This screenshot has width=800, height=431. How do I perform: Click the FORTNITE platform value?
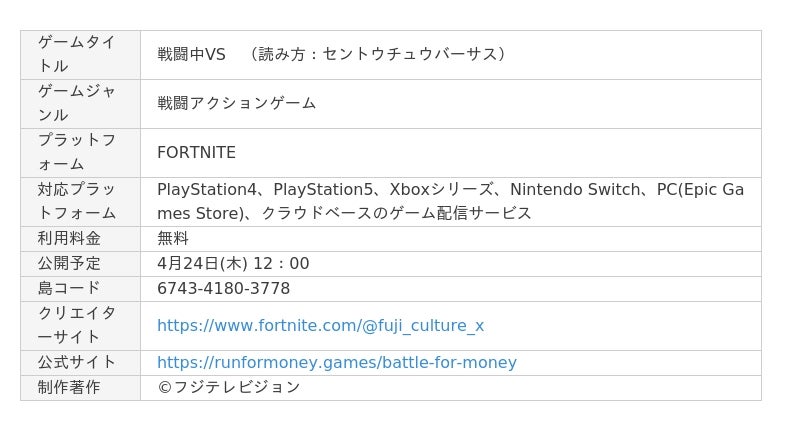(196, 153)
